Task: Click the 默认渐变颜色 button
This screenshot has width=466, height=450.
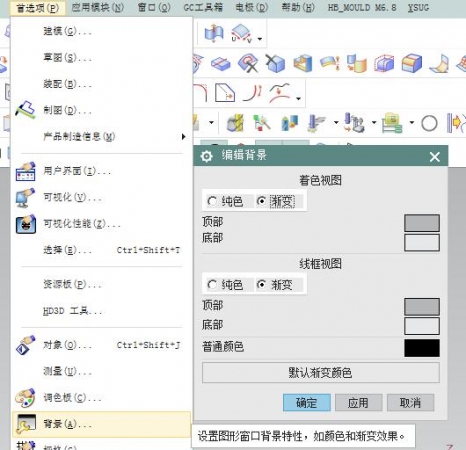Action: click(321, 372)
